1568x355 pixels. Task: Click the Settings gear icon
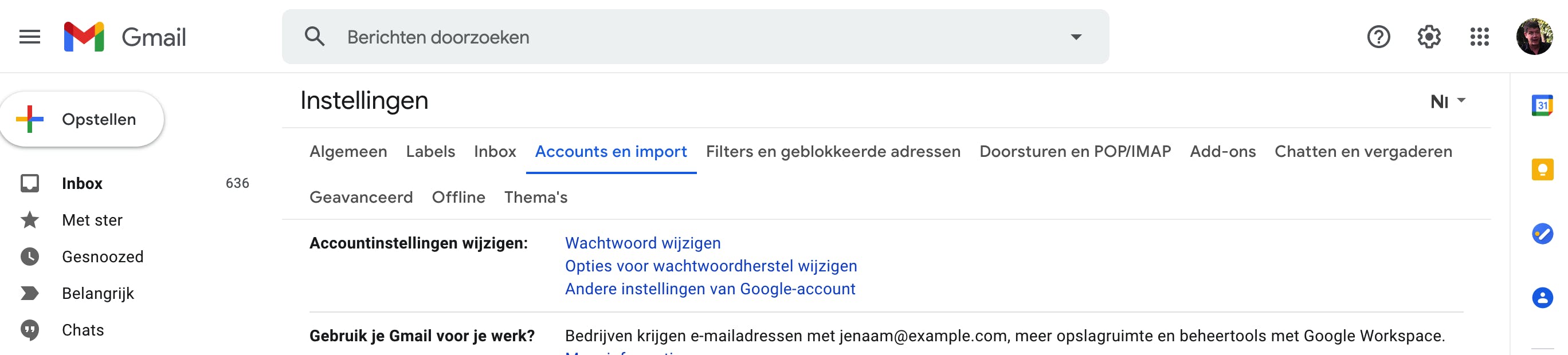tap(1429, 37)
